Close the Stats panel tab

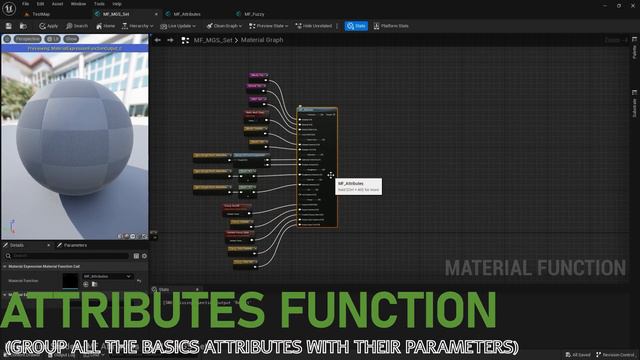197,289
